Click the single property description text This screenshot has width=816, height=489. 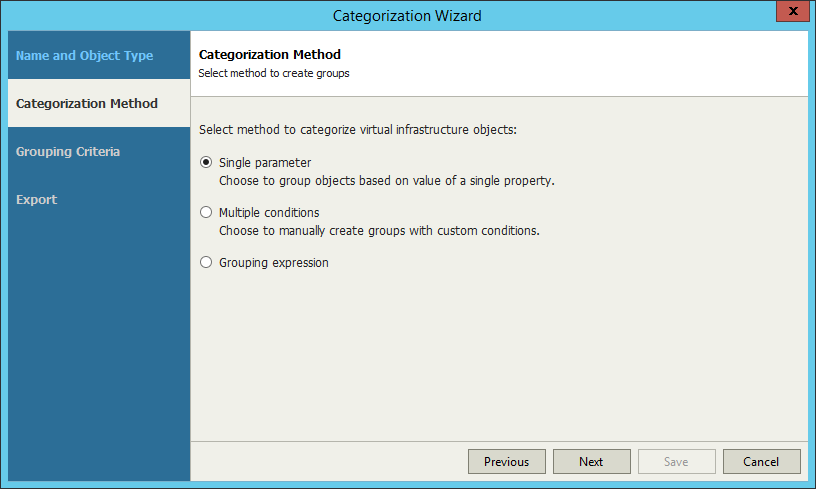(387, 181)
